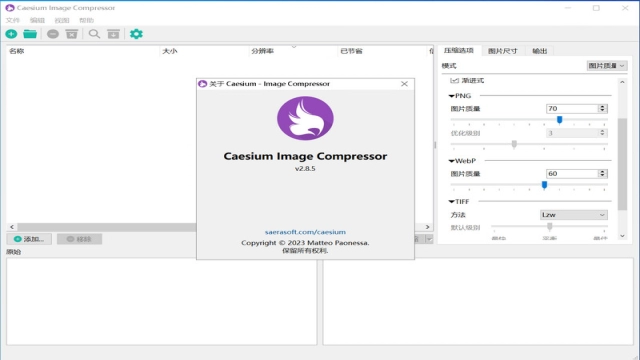This screenshot has height=360, width=640.
Task: Click the magnifier preview icon in toolbar
Action: tap(94, 34)
